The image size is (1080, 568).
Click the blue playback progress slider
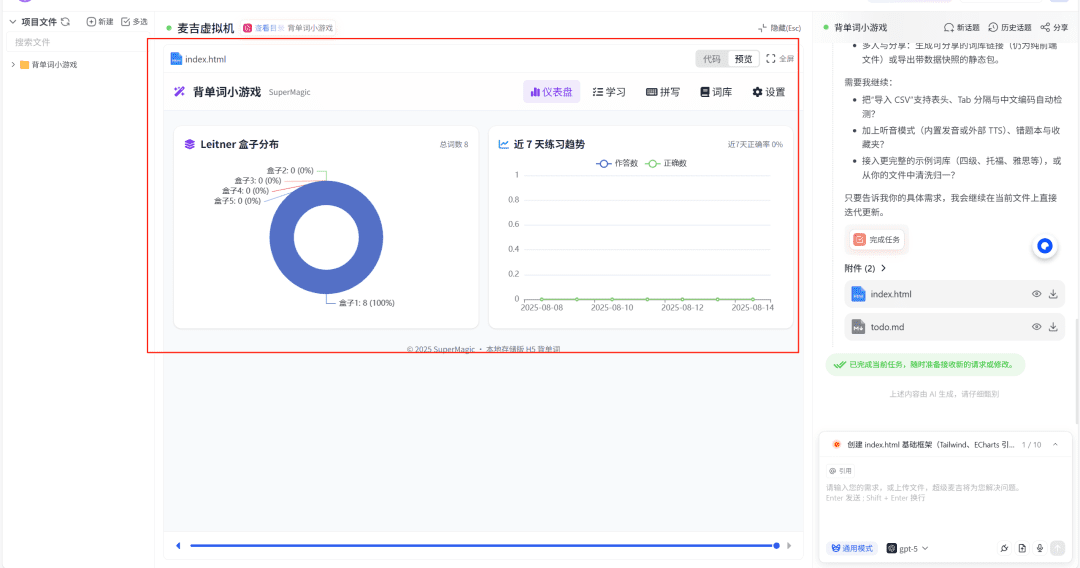[x=480, y=546]
